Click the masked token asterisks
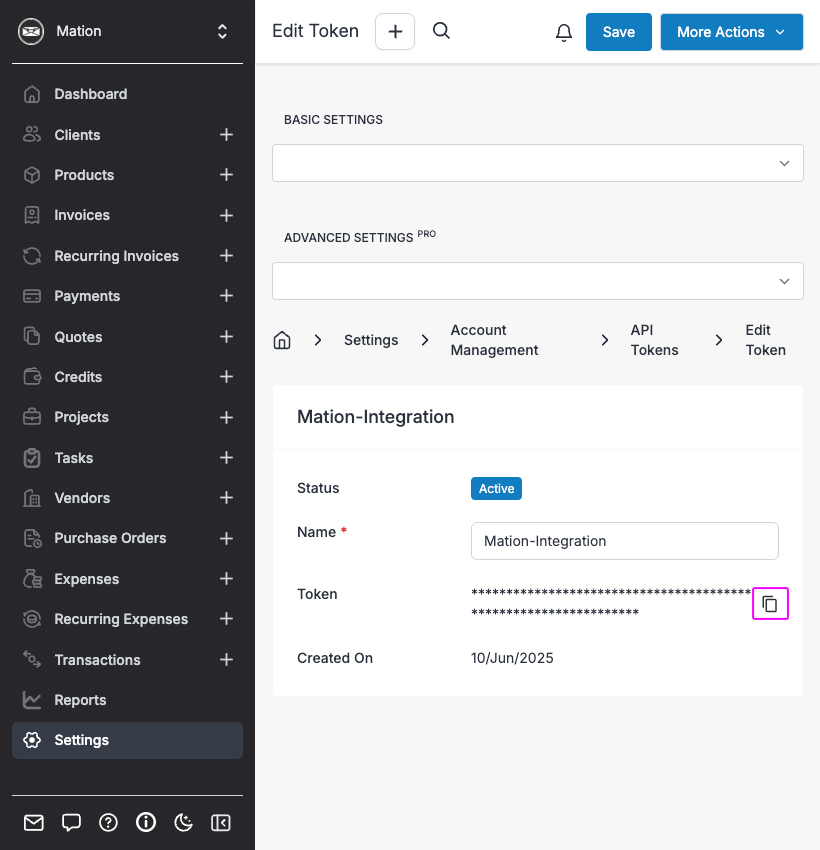Viewport: 820px width, 850px height. [x=611, y=602]
